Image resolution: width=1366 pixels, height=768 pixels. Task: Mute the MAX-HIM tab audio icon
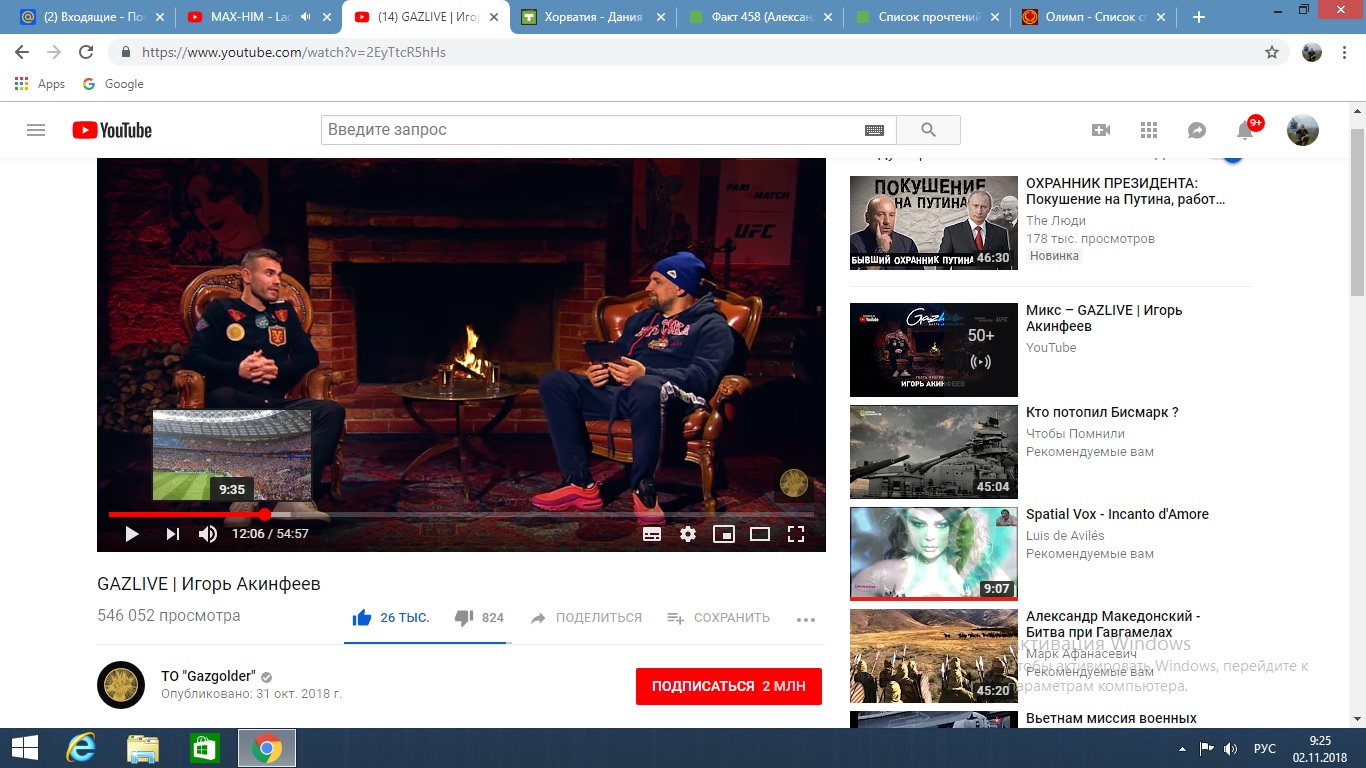point(305,17)
